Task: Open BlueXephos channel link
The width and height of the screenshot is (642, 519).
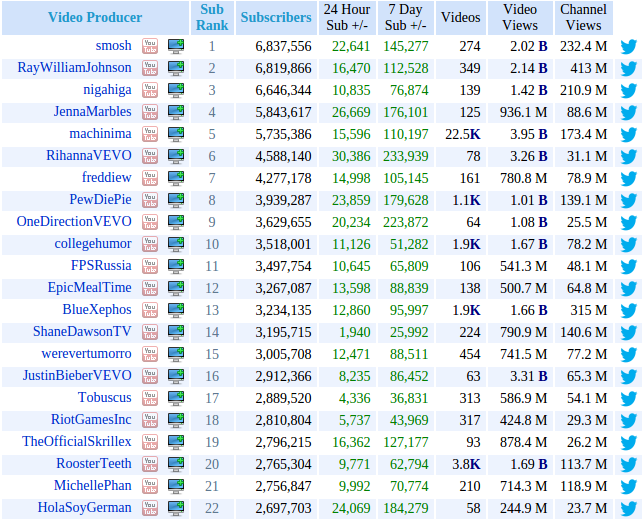Action: pyautogui.click(x=97, y=310)
